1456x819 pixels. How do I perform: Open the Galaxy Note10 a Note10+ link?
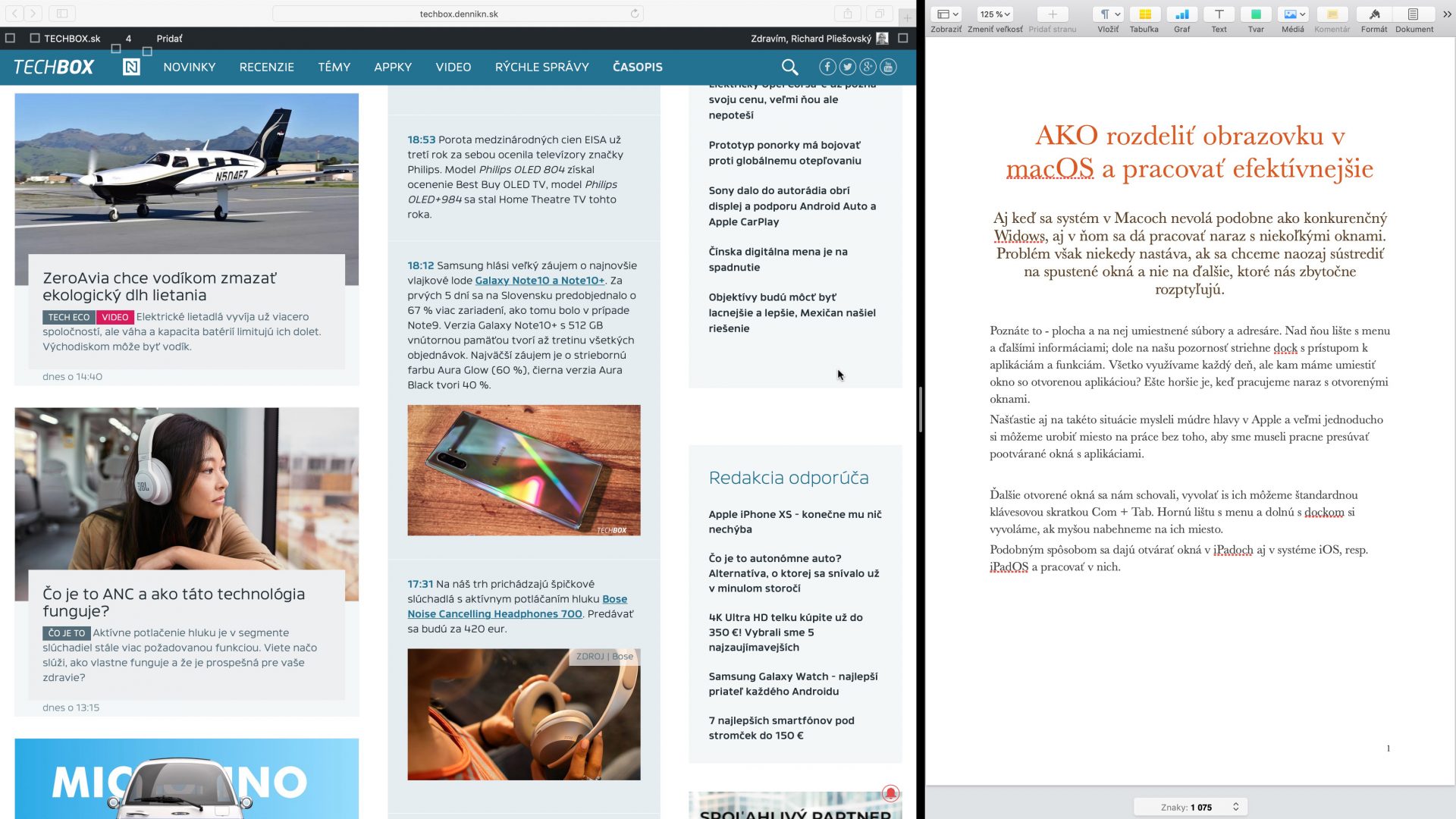click(x=540, y=281)
